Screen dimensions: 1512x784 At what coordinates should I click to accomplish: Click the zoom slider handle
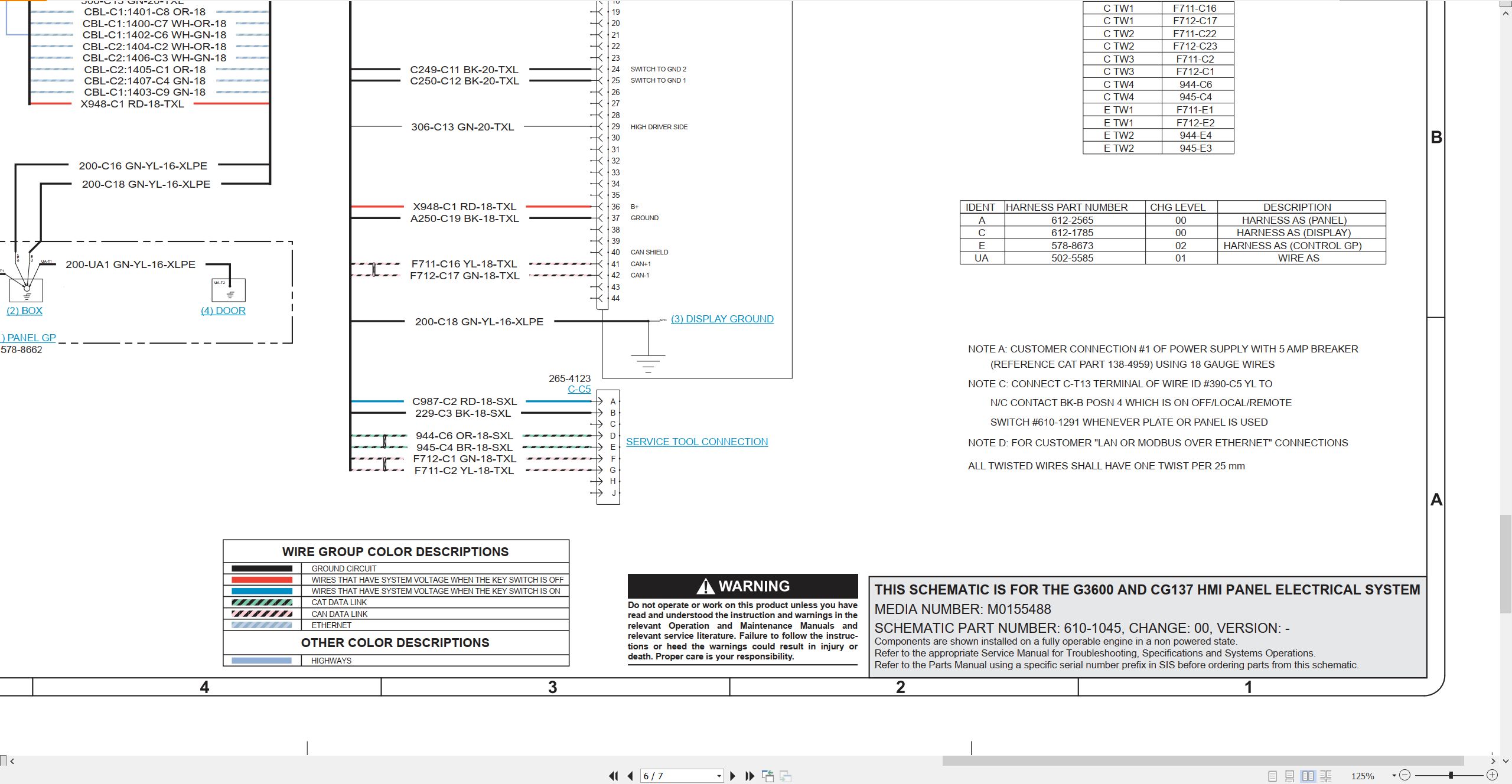1451,775
